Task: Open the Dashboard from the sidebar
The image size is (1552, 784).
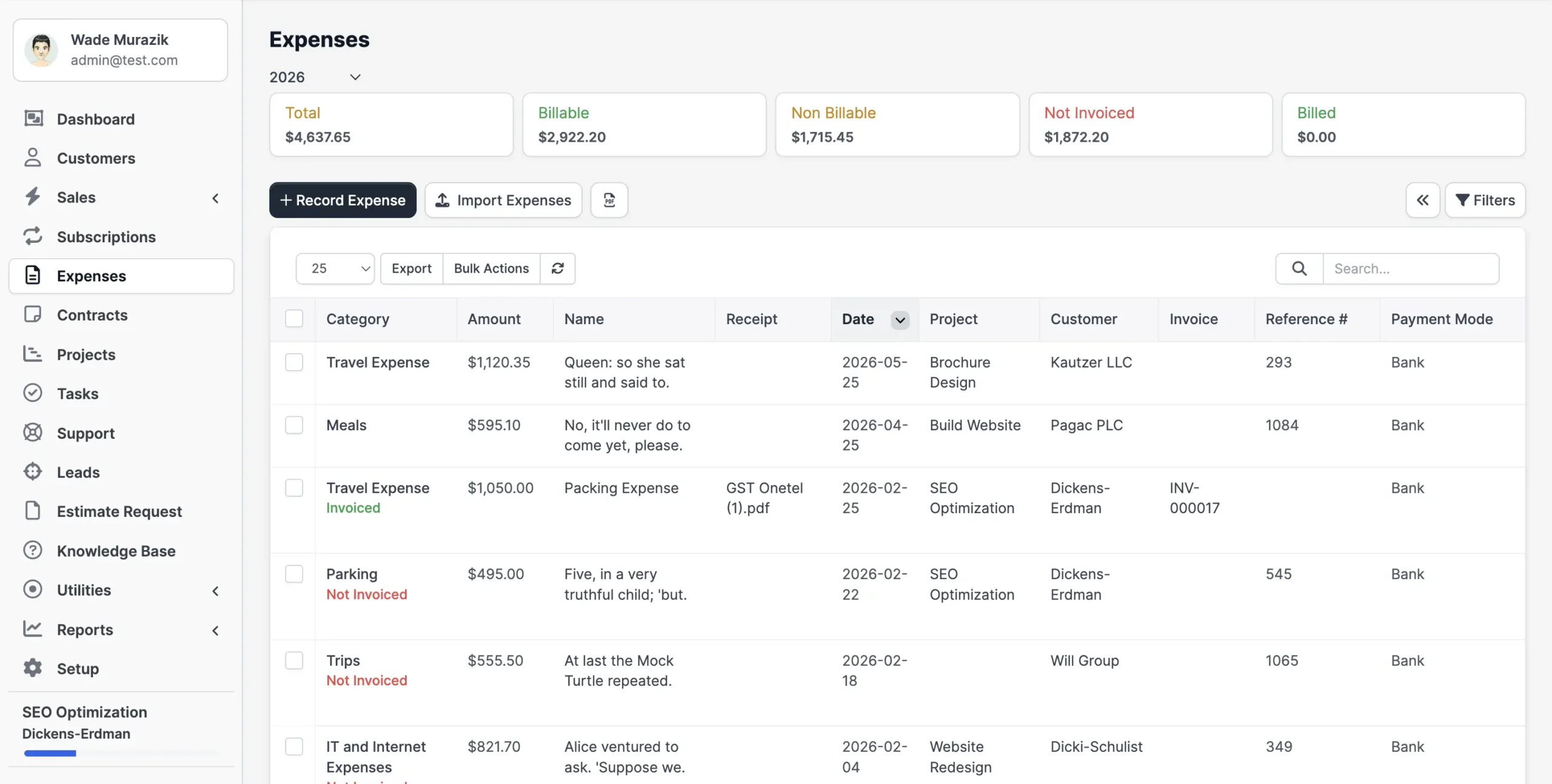Action: (x=95, y=119)
